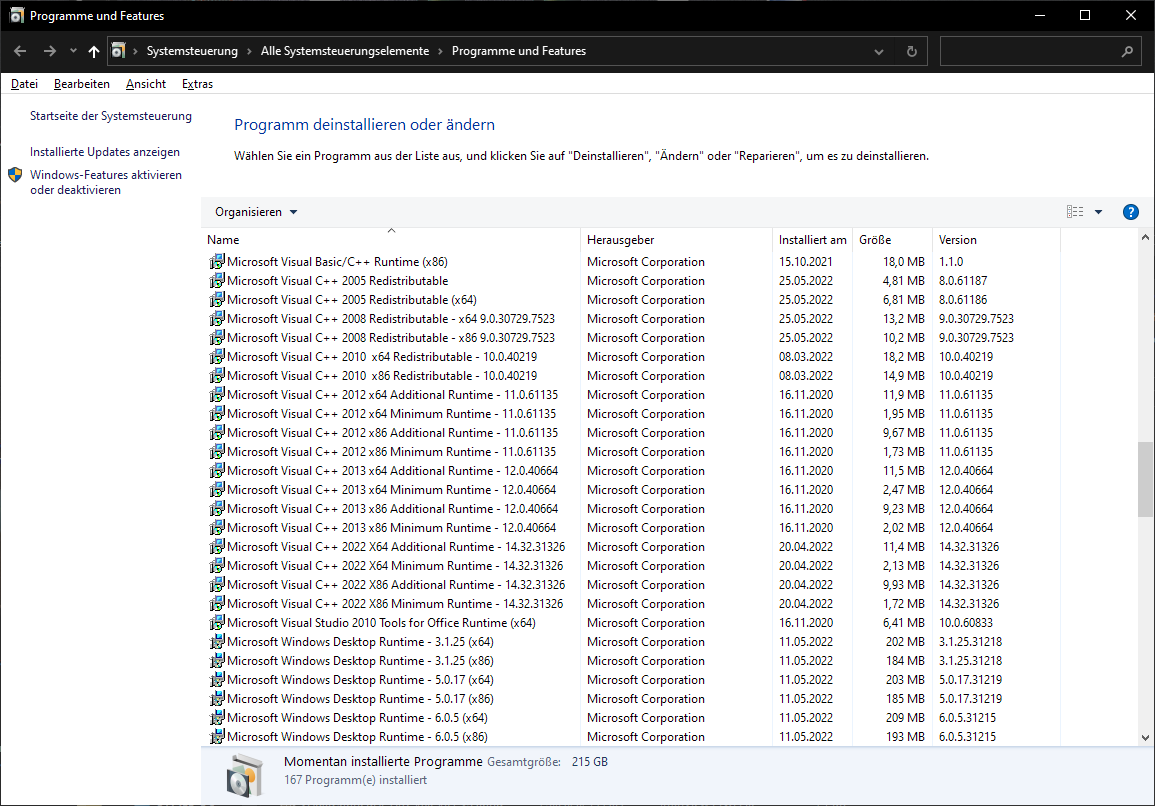Open the Organisieren dropdown
This screenshot has width=1155, height=806.
pos(256,212)
